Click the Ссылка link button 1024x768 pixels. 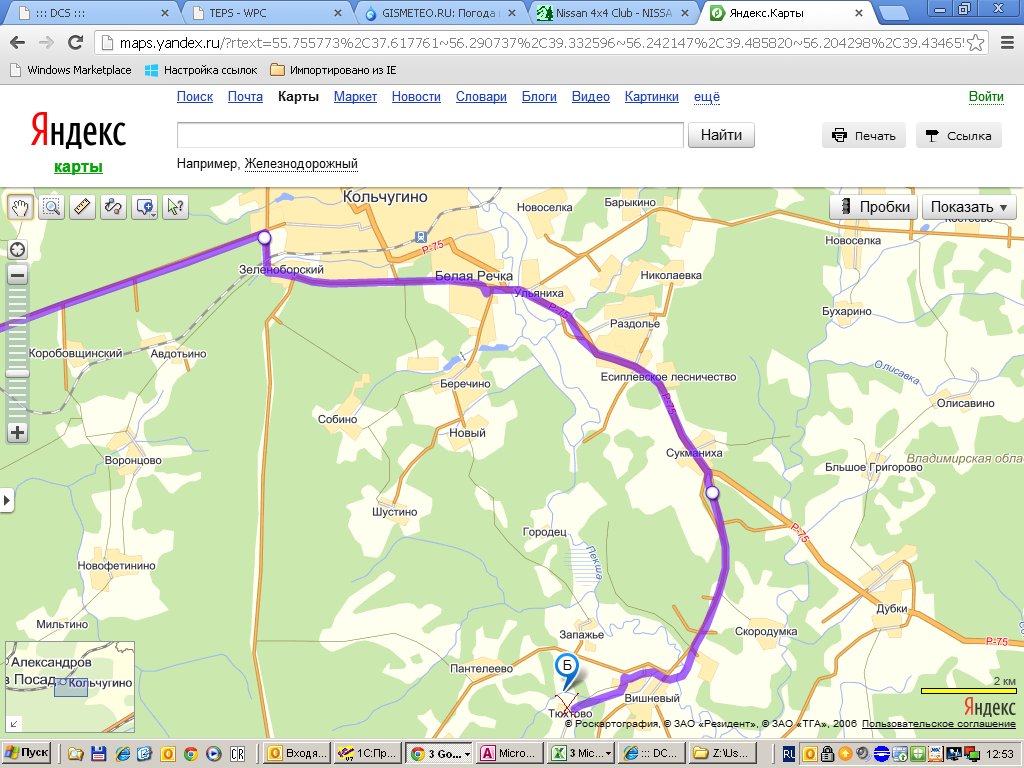pos(959,136)
